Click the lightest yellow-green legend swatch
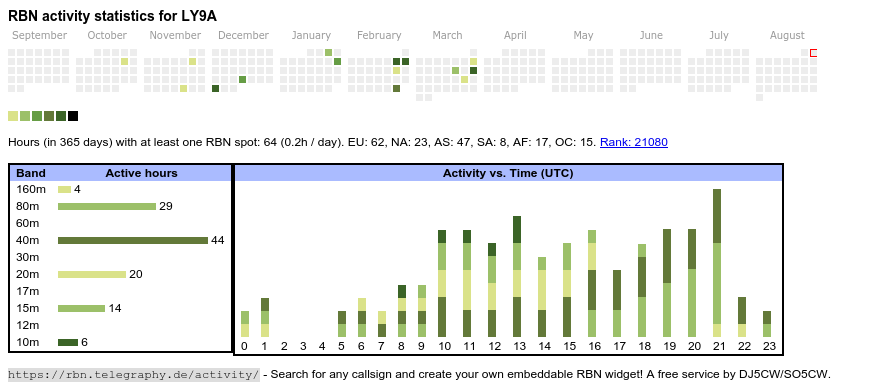This screenshot has height=390, width=870. point(13,116)
